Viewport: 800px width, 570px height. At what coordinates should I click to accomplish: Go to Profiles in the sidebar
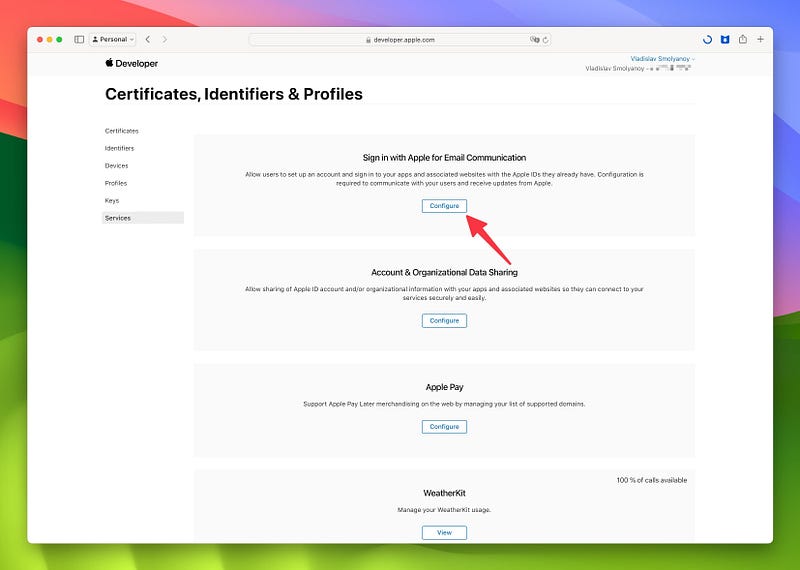[x=116, y=183]
